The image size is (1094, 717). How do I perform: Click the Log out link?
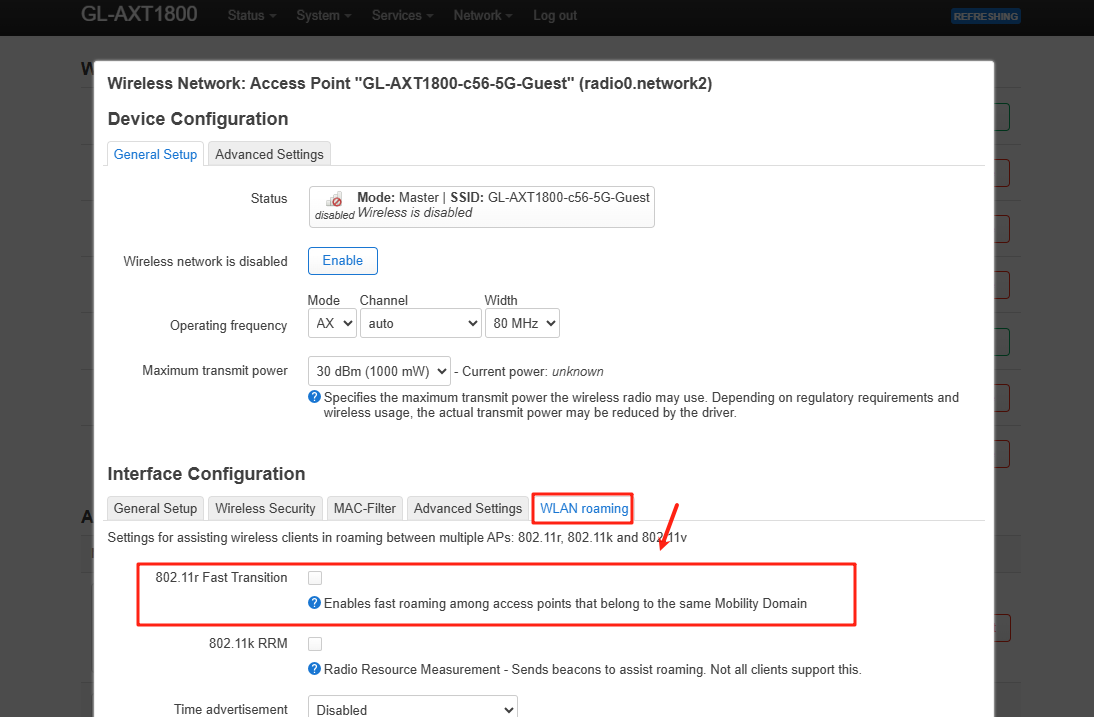[555, 15]
